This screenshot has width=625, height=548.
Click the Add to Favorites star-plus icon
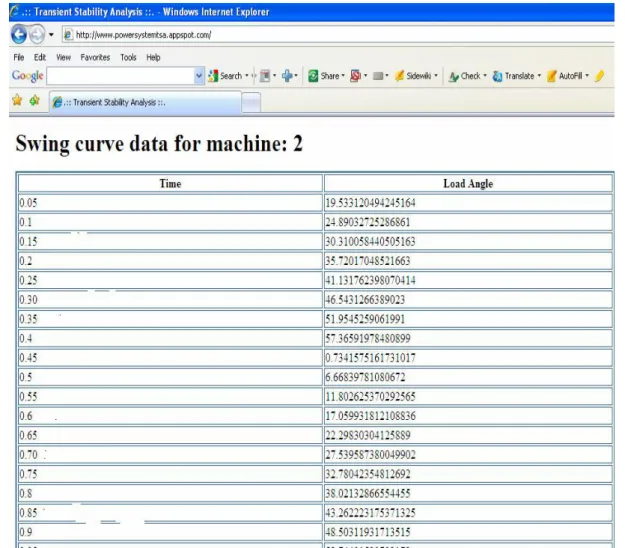[x=35, y=100]
